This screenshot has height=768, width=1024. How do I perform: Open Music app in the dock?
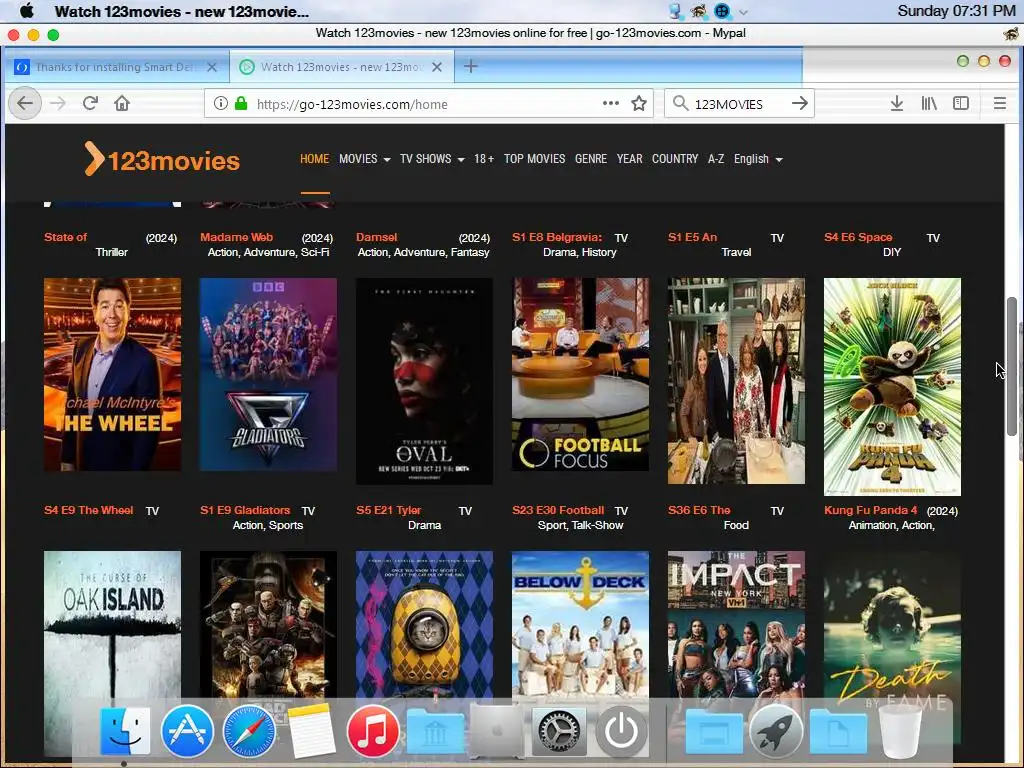[373, 731]
